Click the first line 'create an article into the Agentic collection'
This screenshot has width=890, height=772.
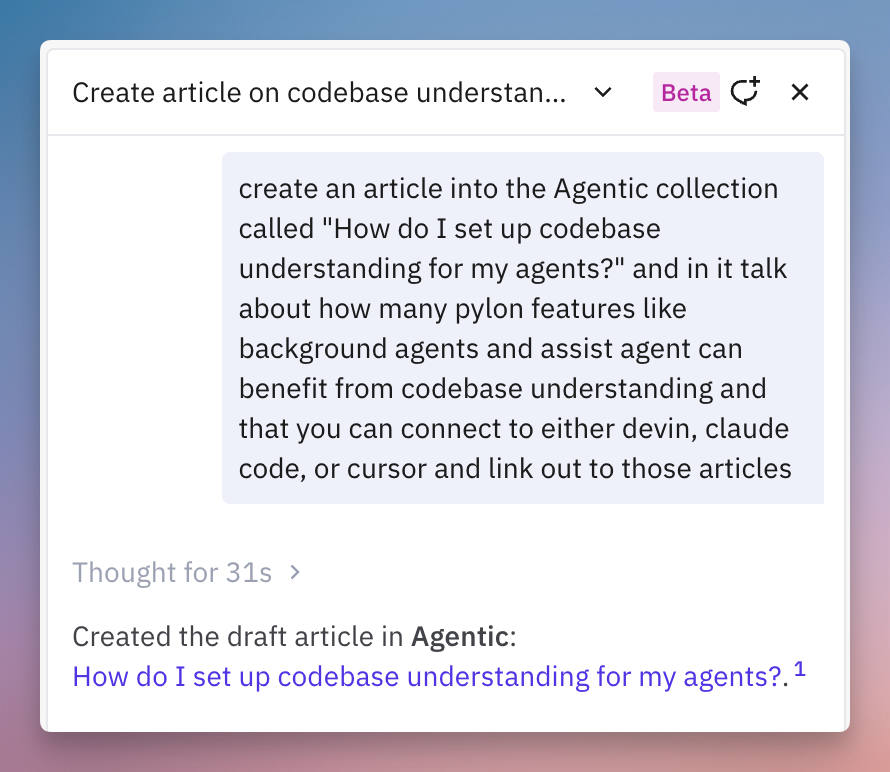coord(508,188)
